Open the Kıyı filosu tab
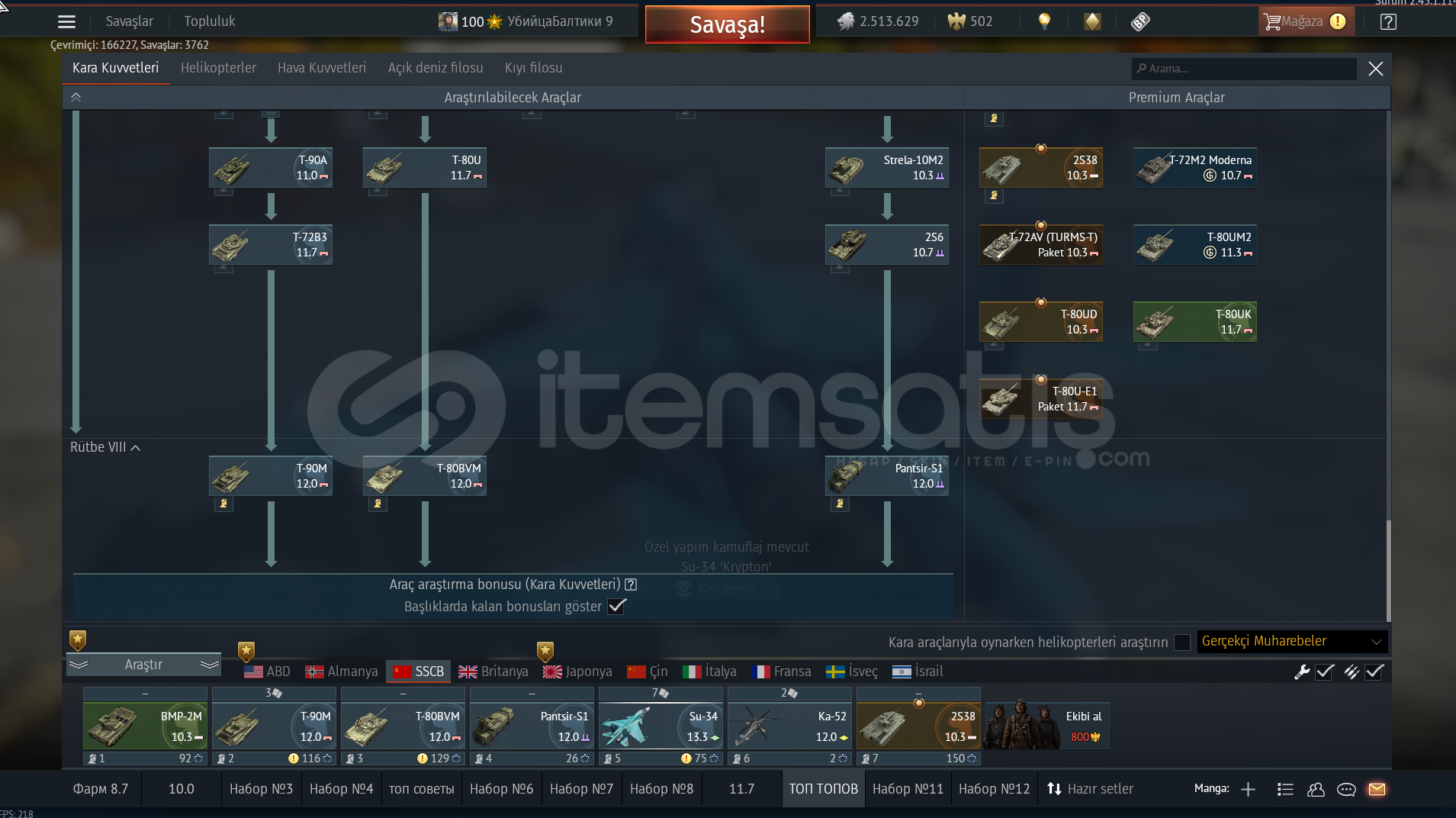1456x818 pixels. (x=534, y=68)
